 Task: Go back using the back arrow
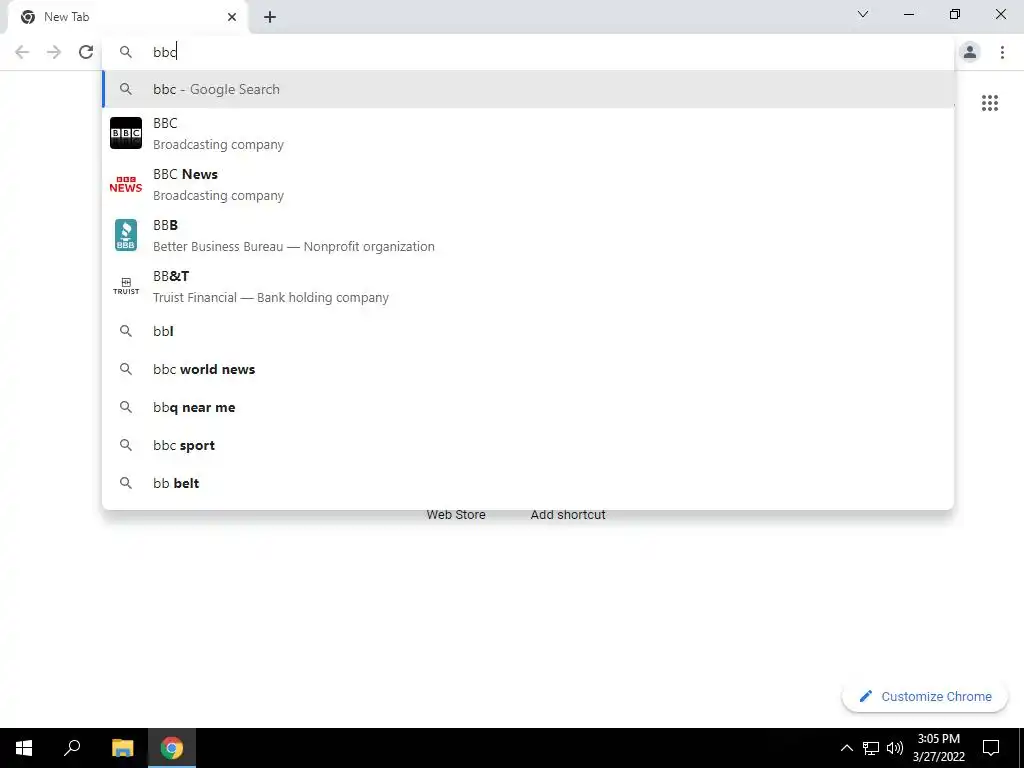[22, 52]
